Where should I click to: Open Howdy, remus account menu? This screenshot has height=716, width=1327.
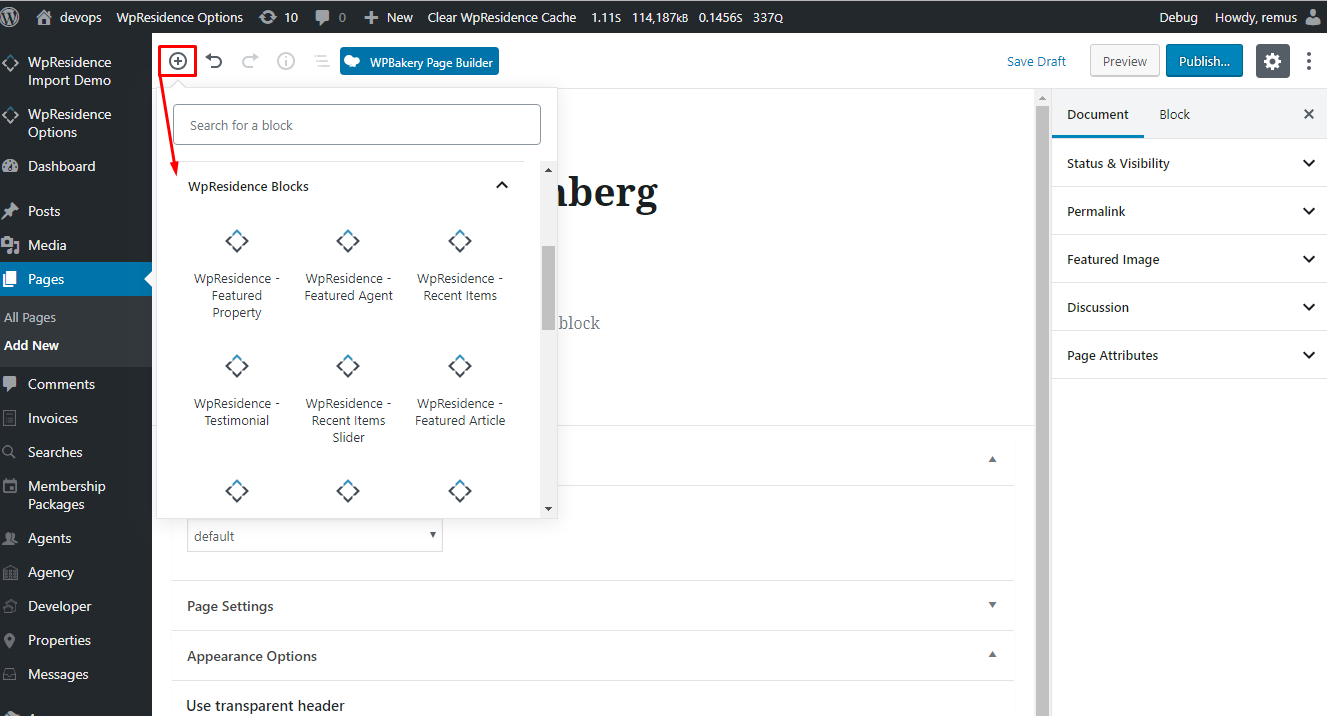click(1266, 17)
